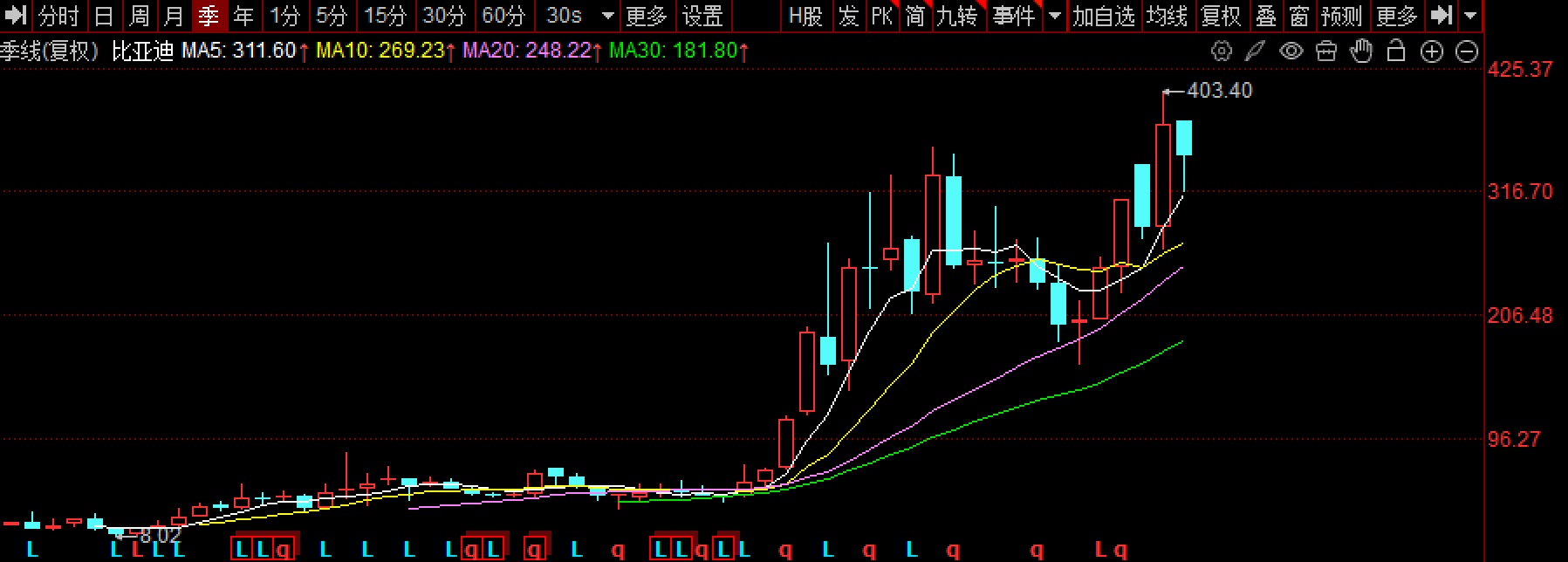Viewport: 1568px width, 562px height.
Task: Click the H股 button
Action: pos(805,16)
